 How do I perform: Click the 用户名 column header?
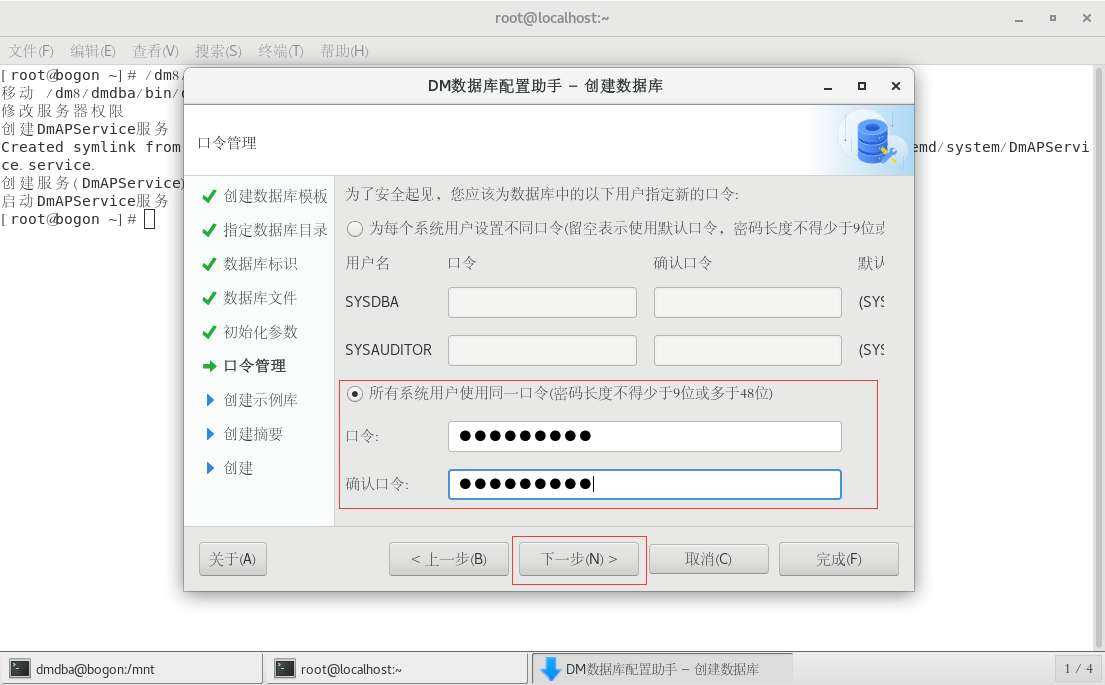click(x=367, y=264)
